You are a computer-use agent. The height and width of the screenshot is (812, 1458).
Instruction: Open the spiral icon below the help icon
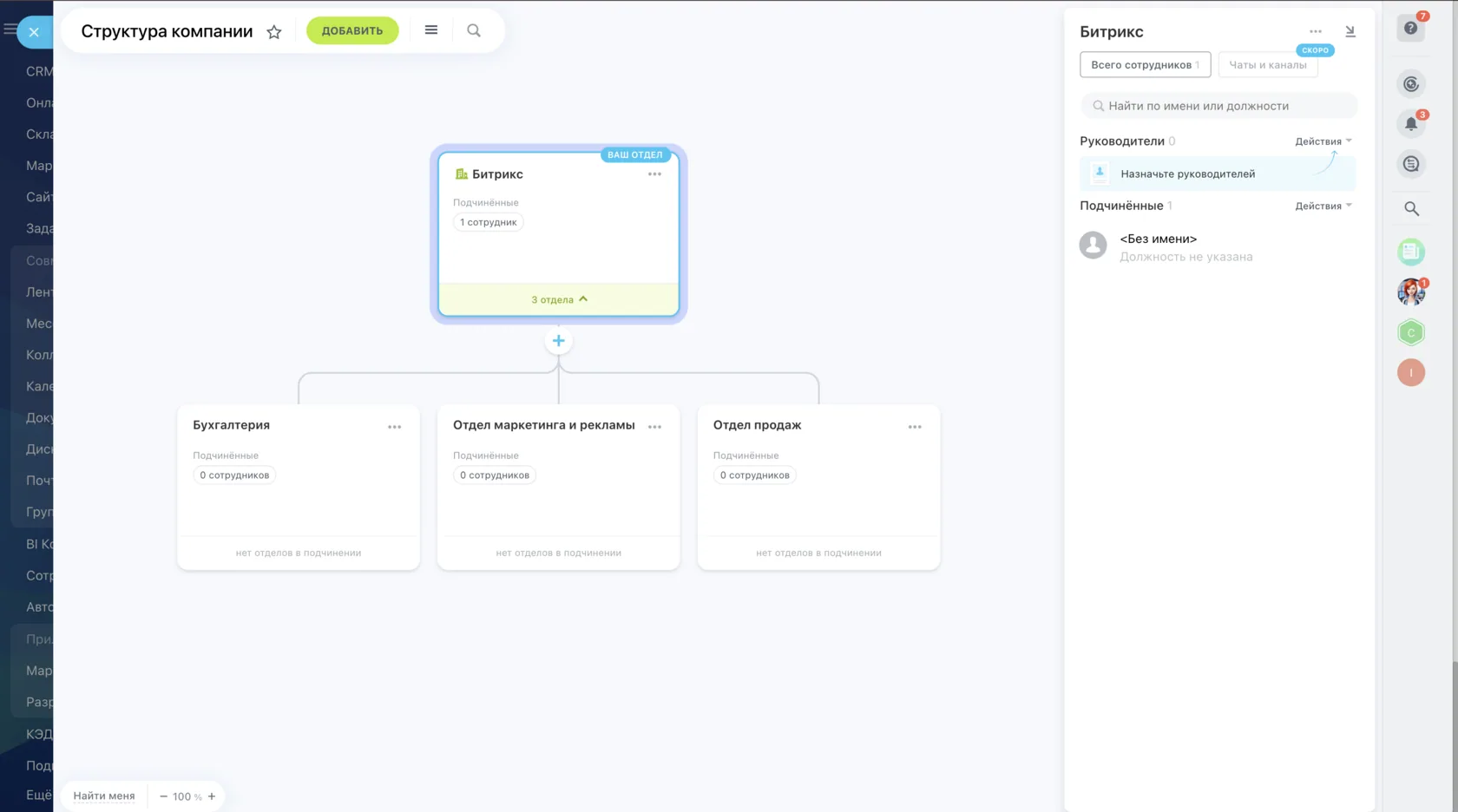pos(1411,84)
